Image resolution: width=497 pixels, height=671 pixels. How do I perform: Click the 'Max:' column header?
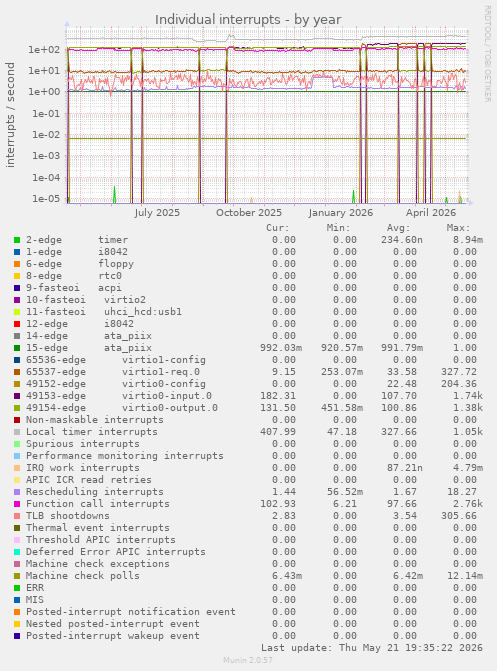[x=458, y=228]
